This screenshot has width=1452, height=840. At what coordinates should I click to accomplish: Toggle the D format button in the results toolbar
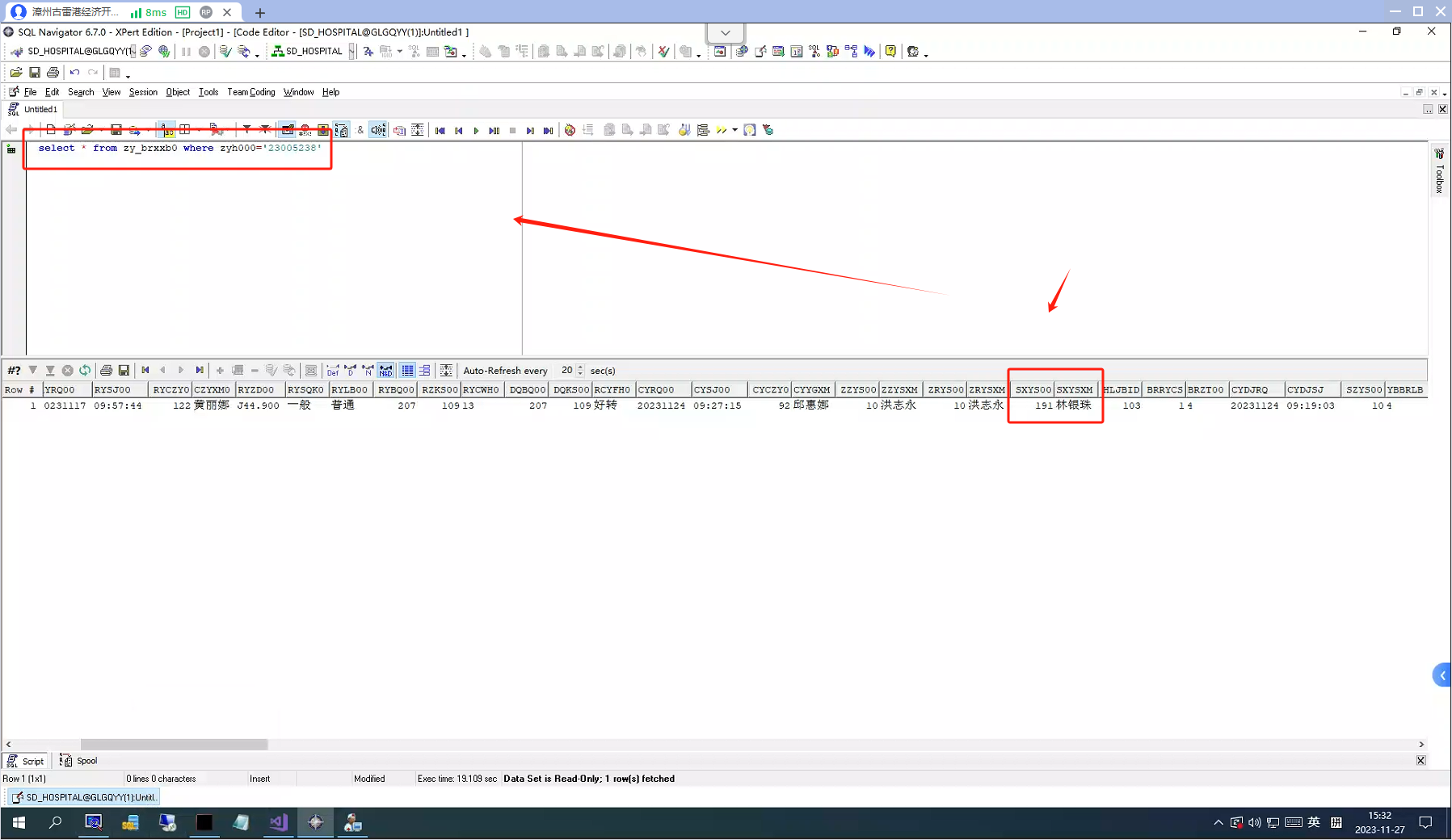(x=351, y=371)
